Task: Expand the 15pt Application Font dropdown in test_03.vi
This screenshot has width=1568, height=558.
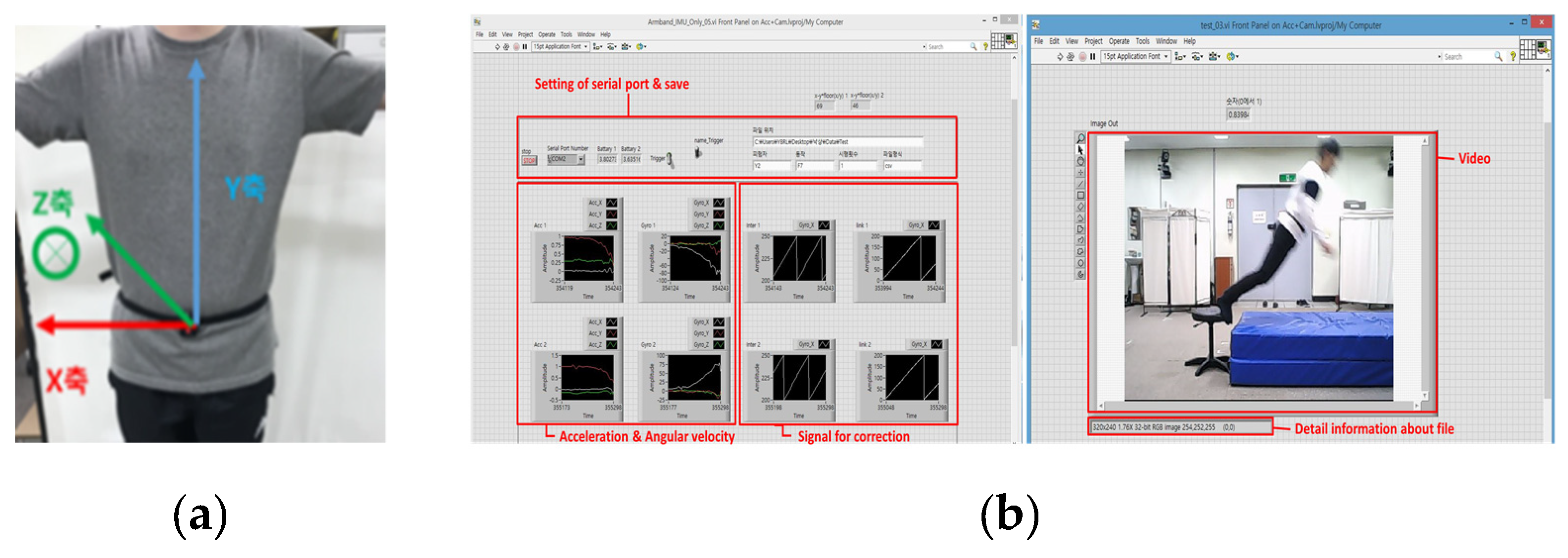Action: click(1166, 56)
